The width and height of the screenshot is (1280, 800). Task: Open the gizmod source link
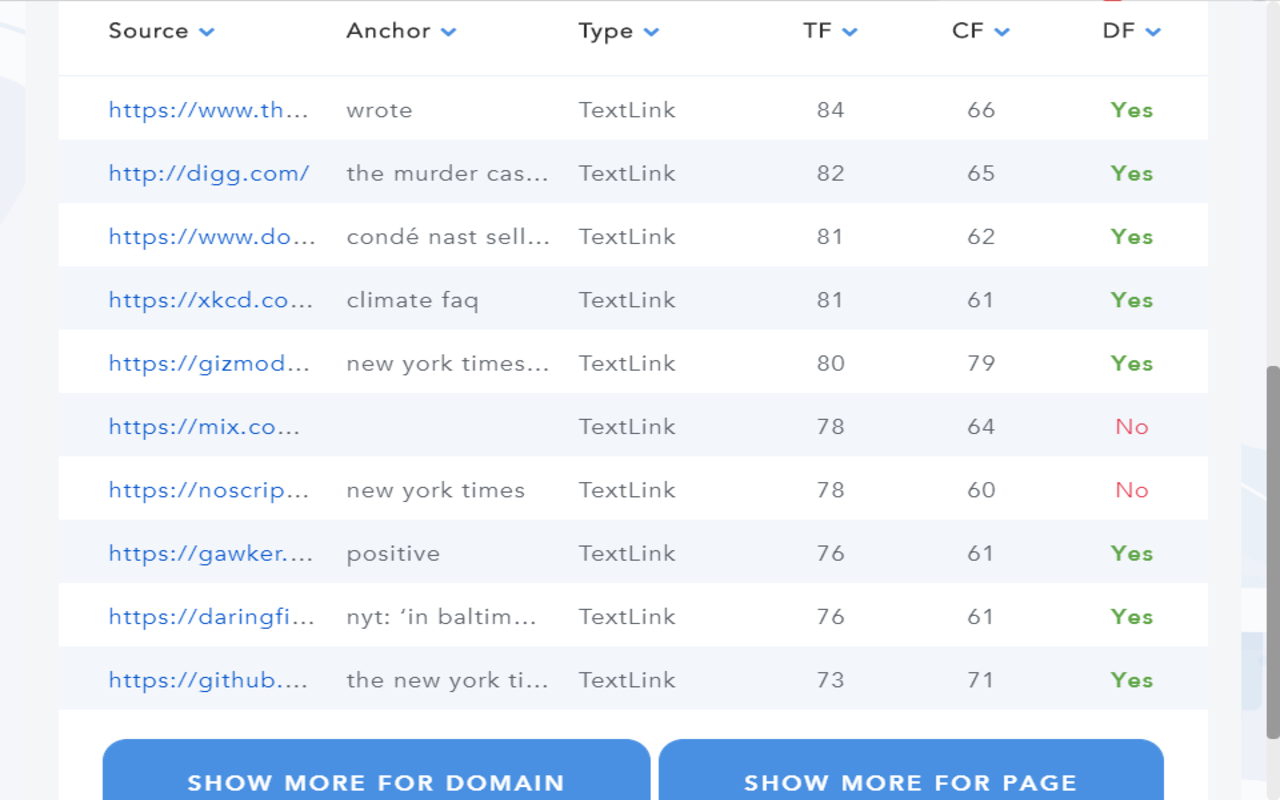coord(210,363)
